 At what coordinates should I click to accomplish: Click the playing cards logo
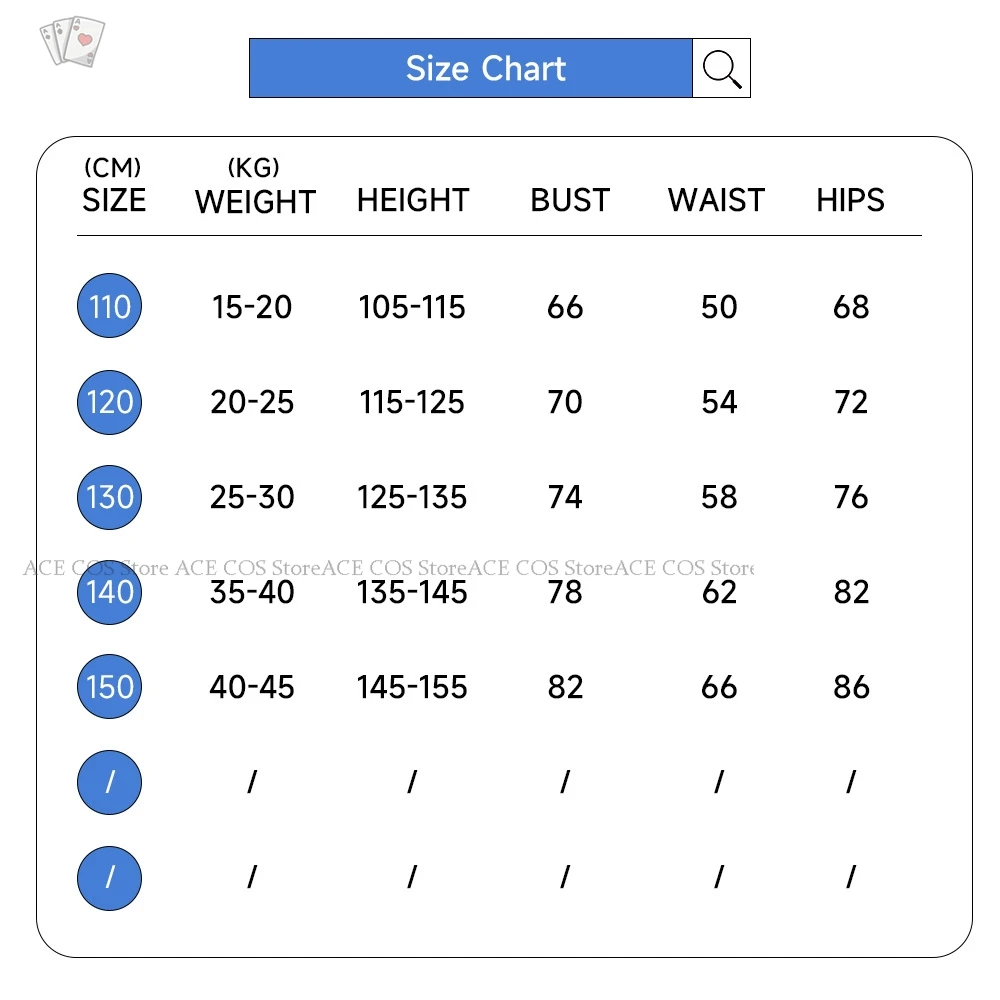(72, 41)
